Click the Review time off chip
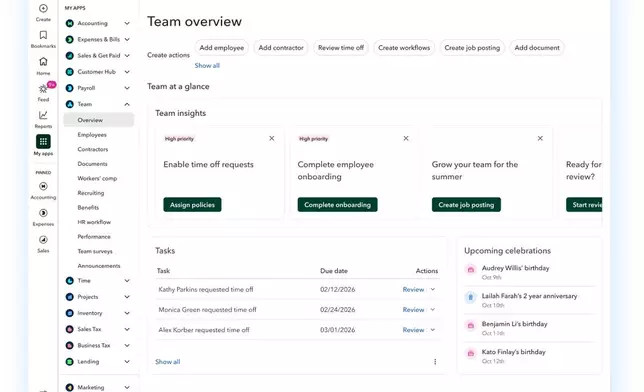The height and width of the screenshot is (392, 644). click(341, 48)
